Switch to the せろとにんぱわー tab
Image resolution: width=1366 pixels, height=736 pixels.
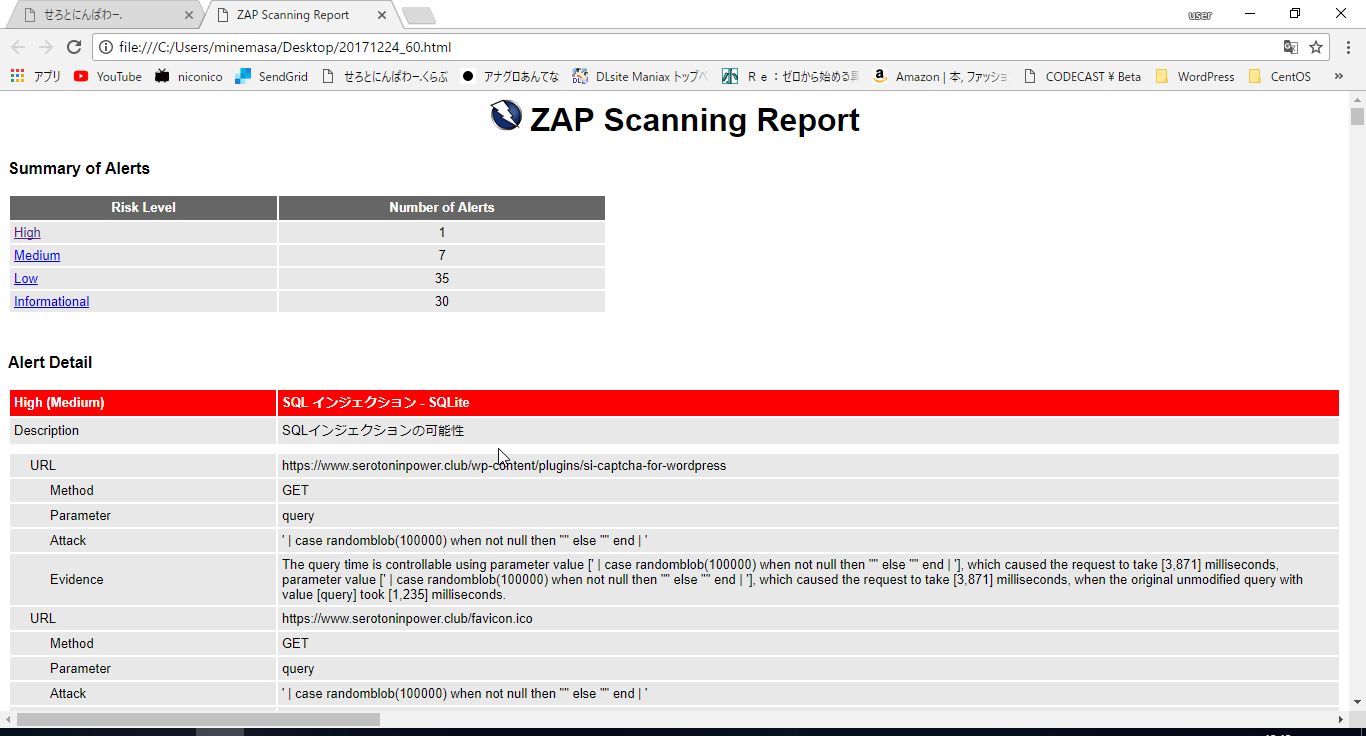pyautogui.click(x=102, y=15)
